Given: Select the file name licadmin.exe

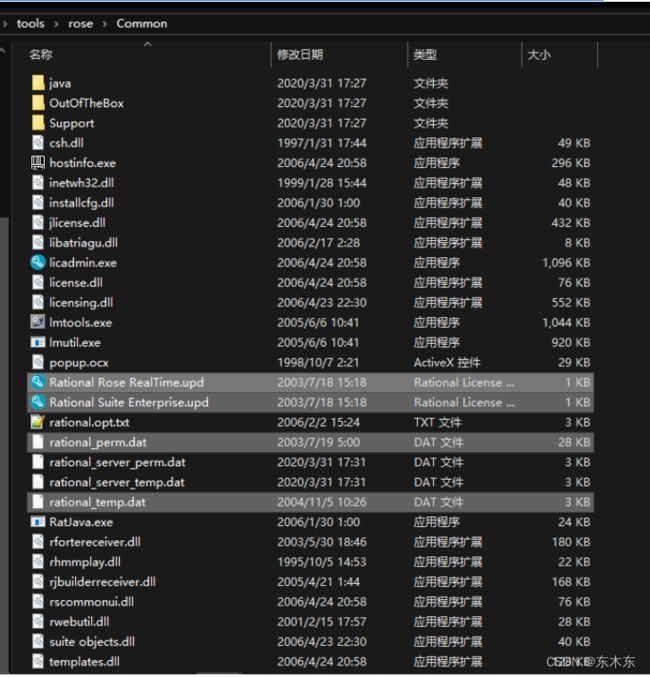Looking at the screenshot, I should (x=83, y=263).
